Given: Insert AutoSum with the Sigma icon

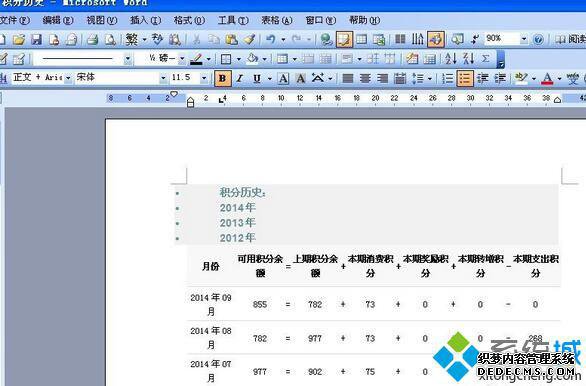Looking at the screenshot, I should 485,59.
